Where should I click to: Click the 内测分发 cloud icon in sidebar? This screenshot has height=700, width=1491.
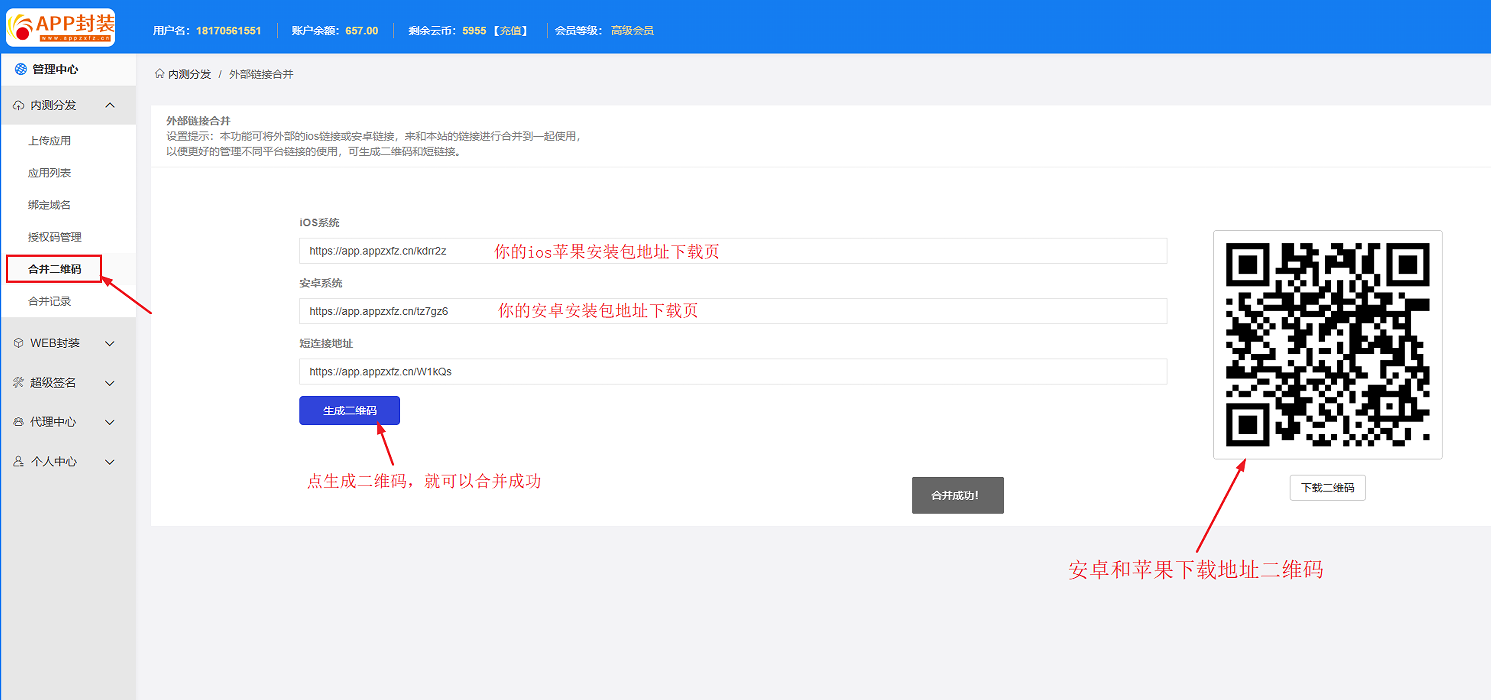coord(19,106)
